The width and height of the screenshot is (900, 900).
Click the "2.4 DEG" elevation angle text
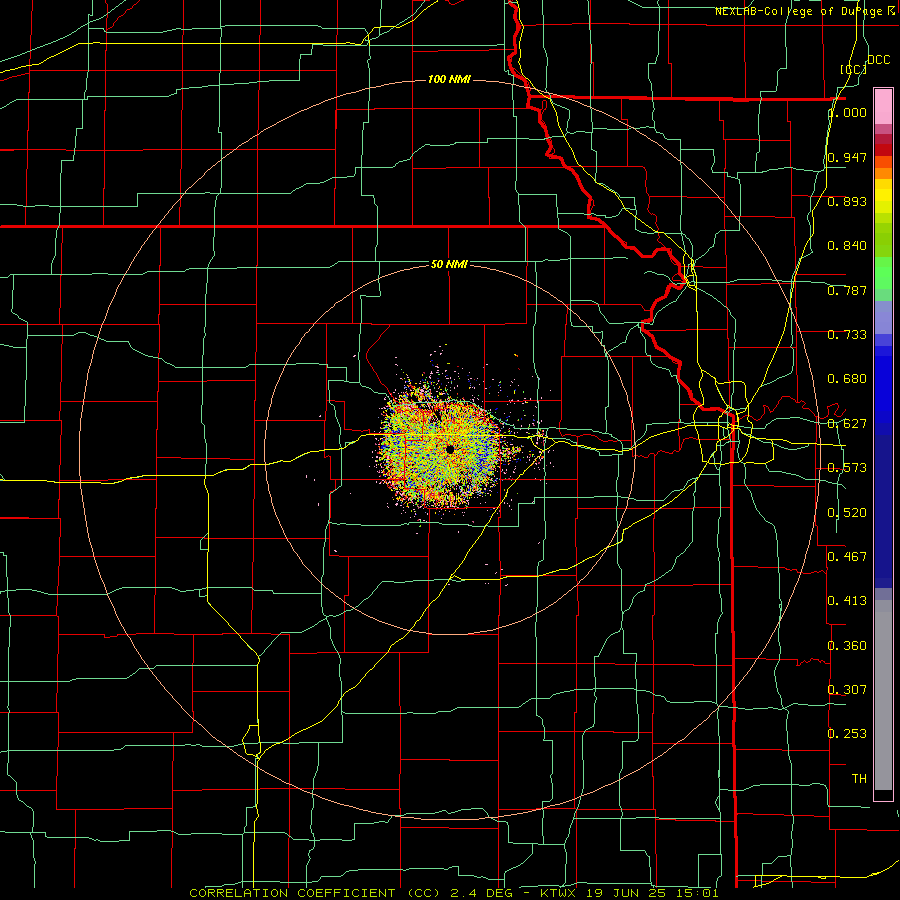(480, 893)
